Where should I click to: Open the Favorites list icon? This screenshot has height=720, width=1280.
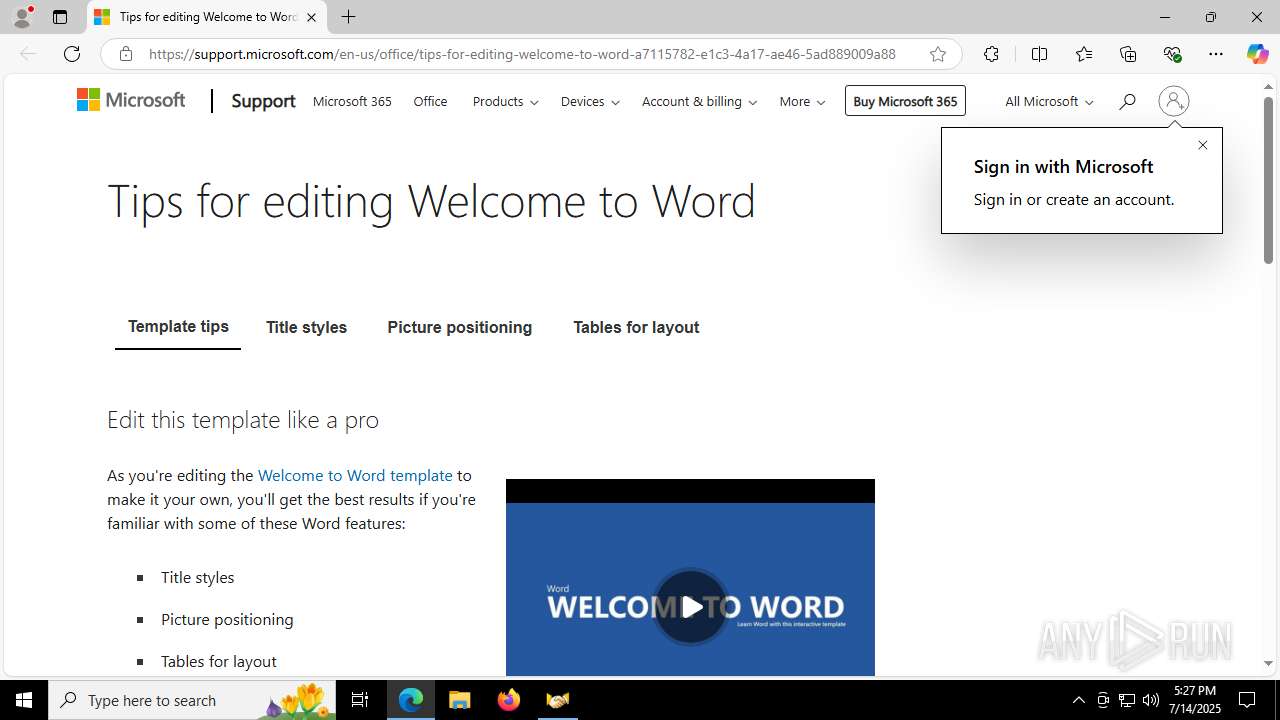(x=1084, y=54)
